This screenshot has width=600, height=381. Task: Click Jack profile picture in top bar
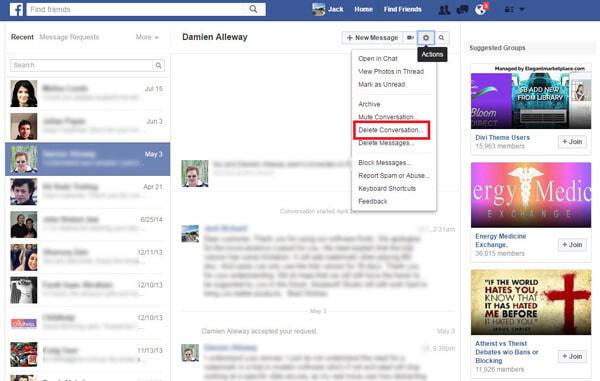(x=318, y=9)
